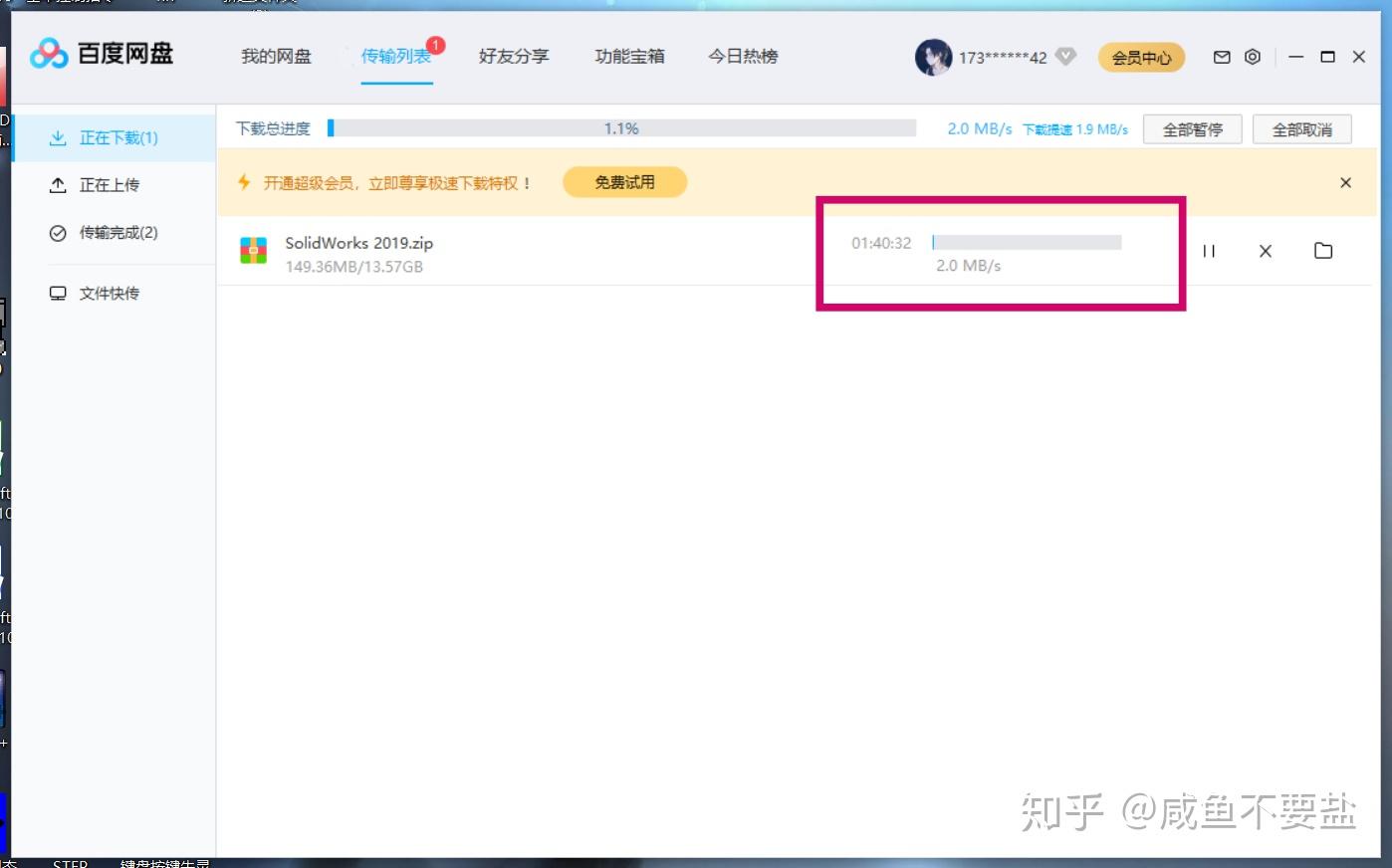Screen dimensions: 1392x868
Task: Open the mail messages icon
Action: (1222, 57)
